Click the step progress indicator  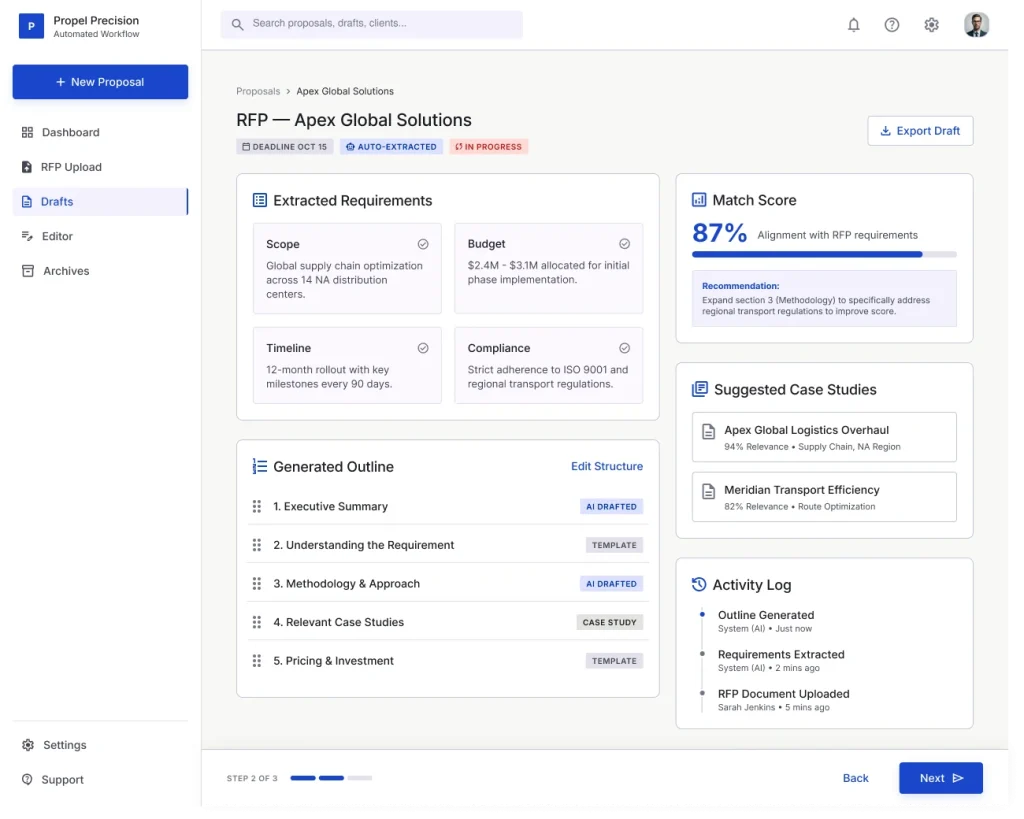(331, 778)
